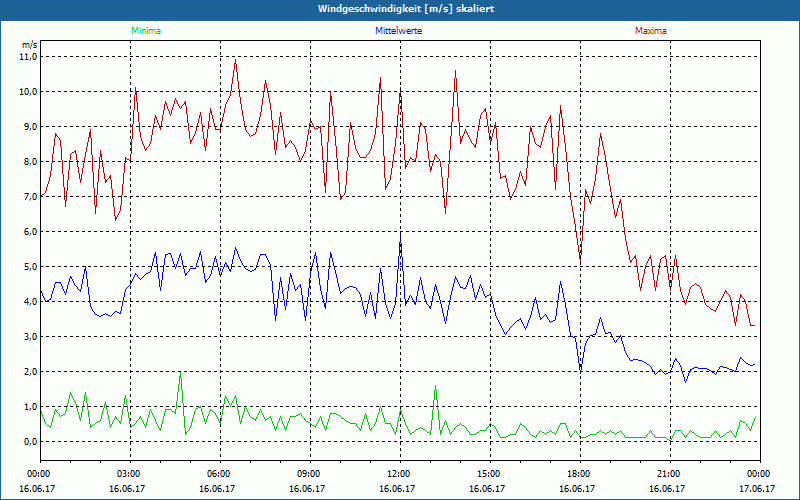
Task: Click the 15:00 time label
Action: (x=487, y=474)
